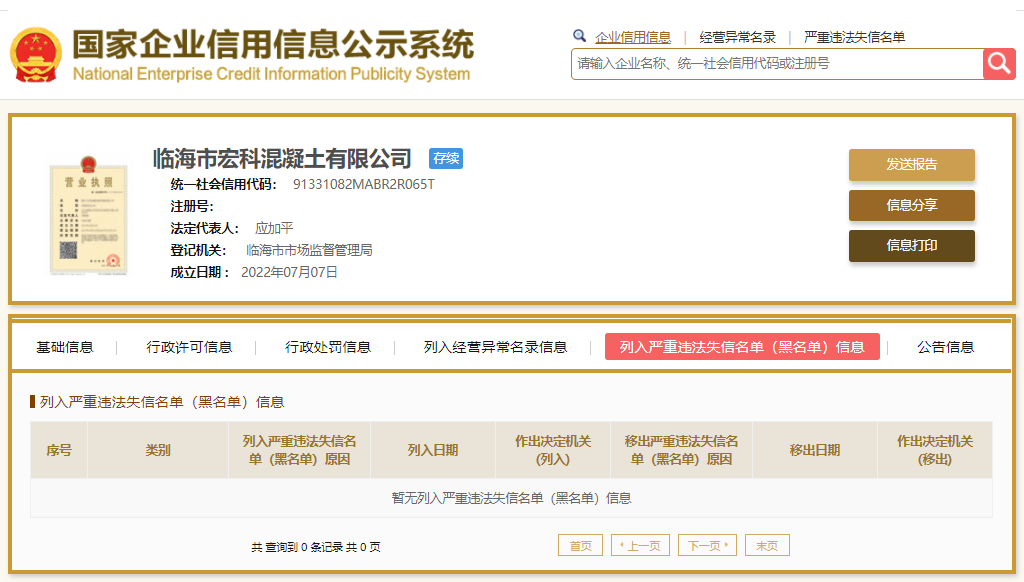Click the legal representative name 应加平

[274, 228]
